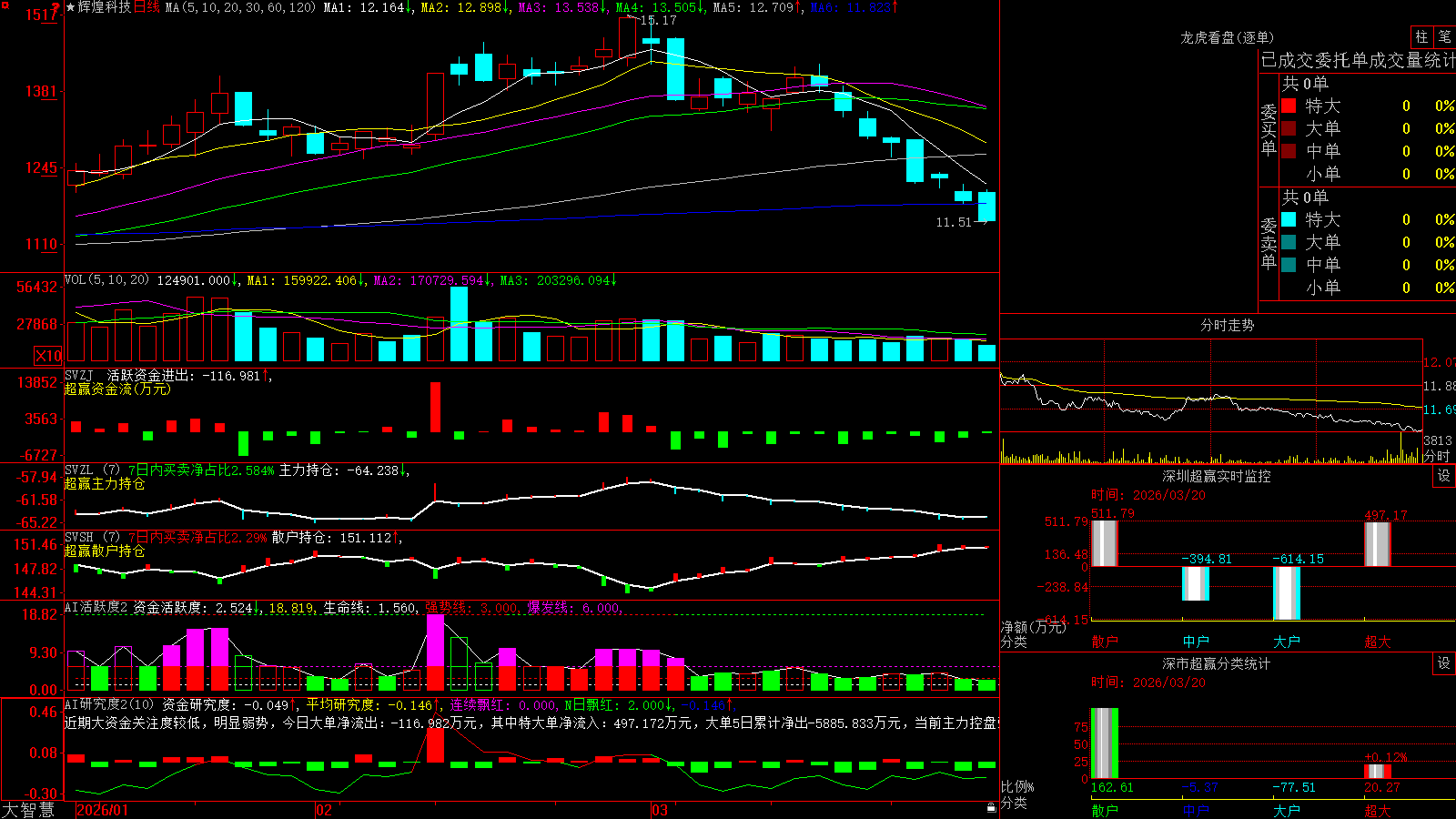The height and width of the screenshot is (819, 1456).
Task: Click the 2026/01 date marker on timeline
Action: click(102, 810)
